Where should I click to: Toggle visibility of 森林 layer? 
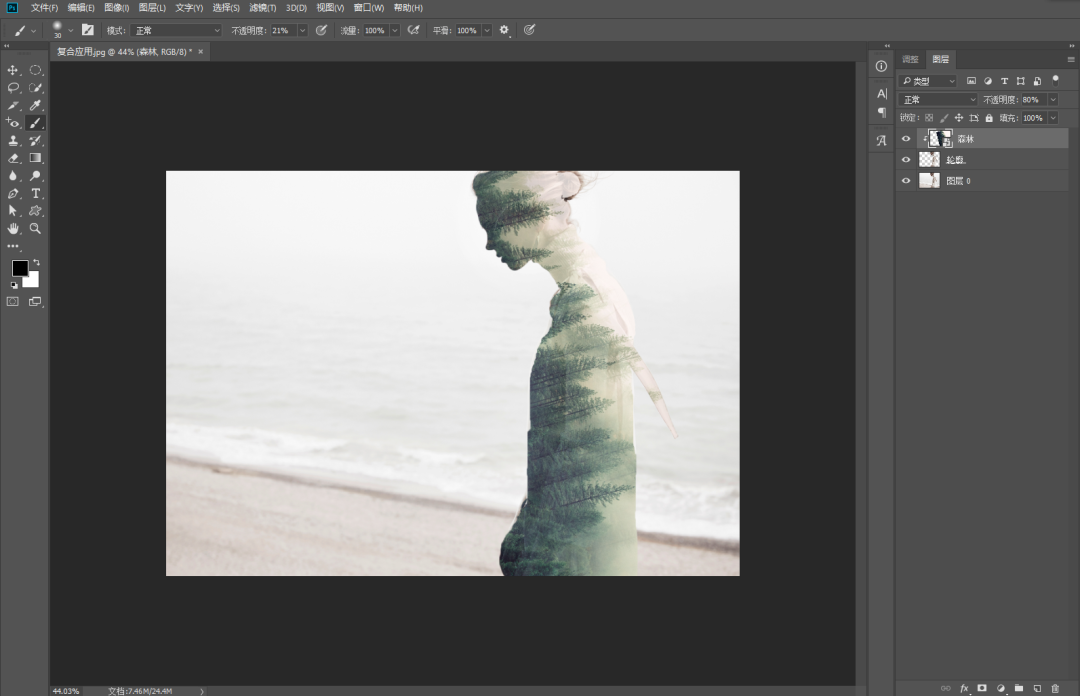(906, 139)
